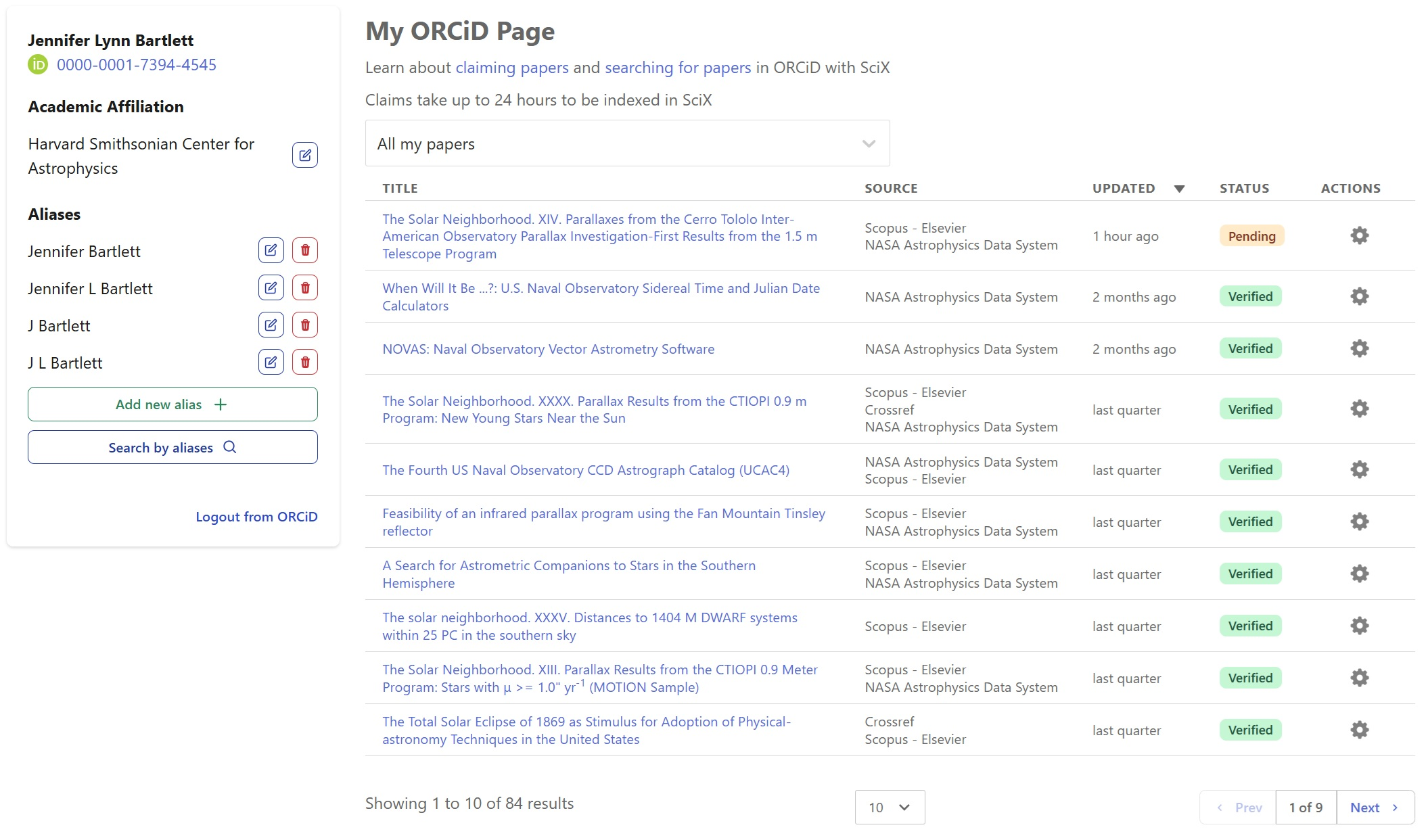Click the Source column header
Viewport: 1428px width, 840px height.
click(891, 189)
